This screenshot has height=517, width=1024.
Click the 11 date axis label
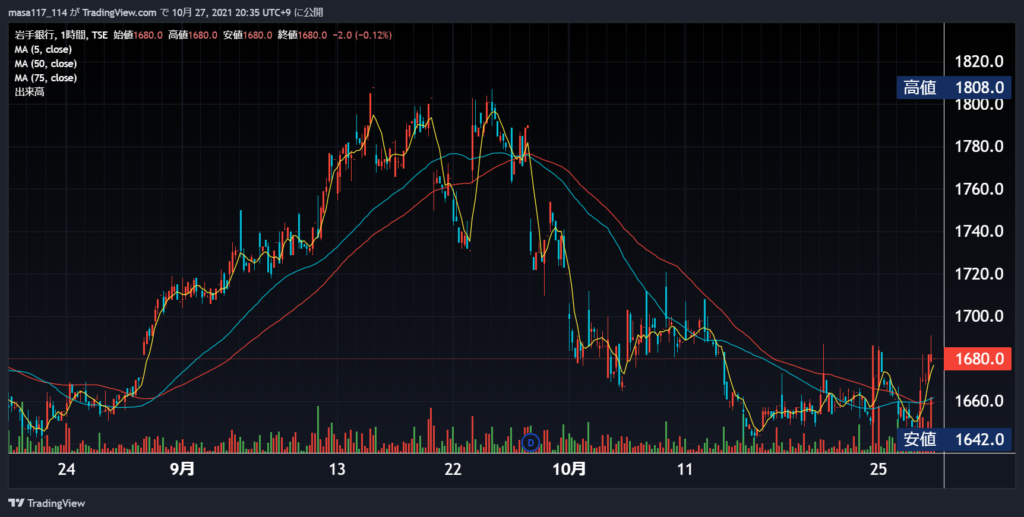point(684,469)
